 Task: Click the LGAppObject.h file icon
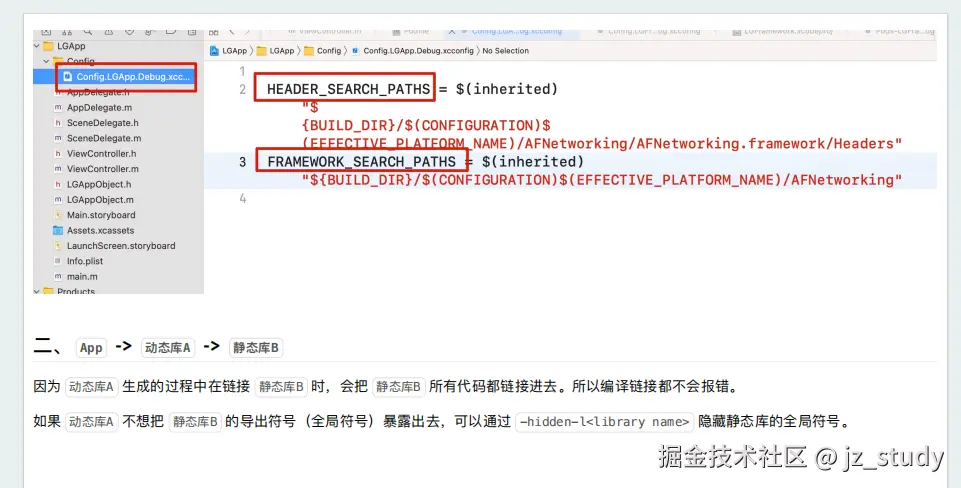coord(58,184)
